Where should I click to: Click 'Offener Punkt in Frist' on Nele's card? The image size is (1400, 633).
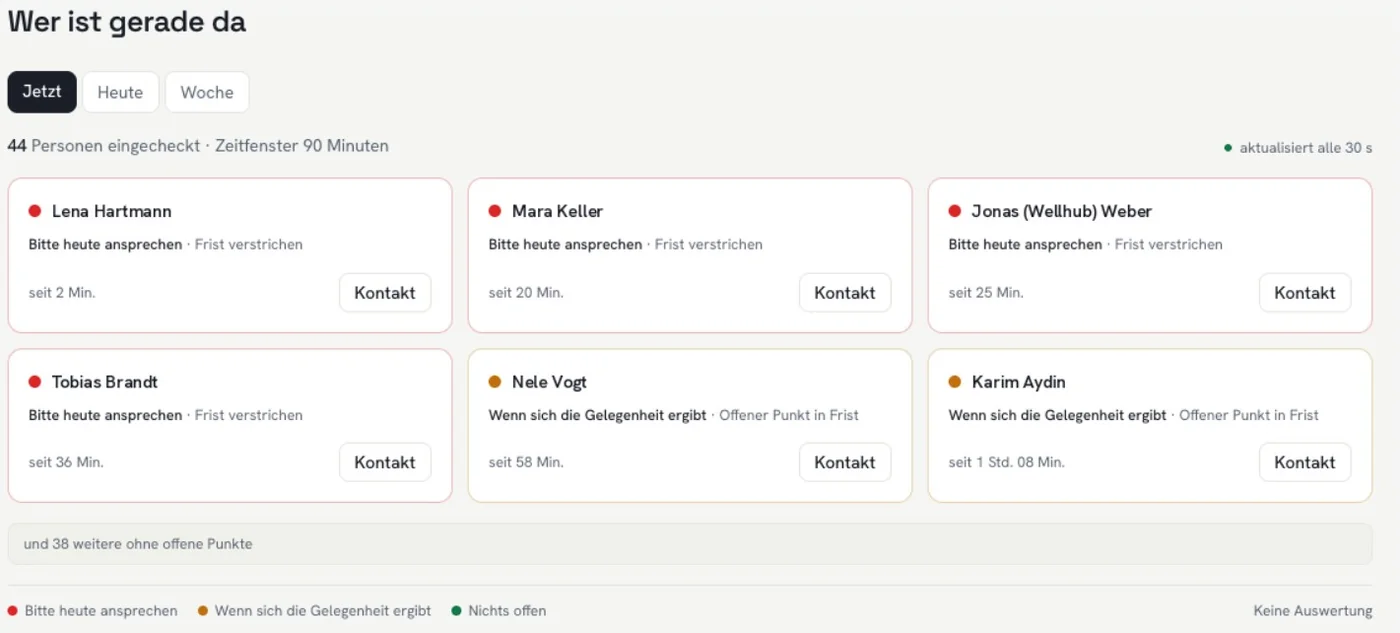[789, 415]
